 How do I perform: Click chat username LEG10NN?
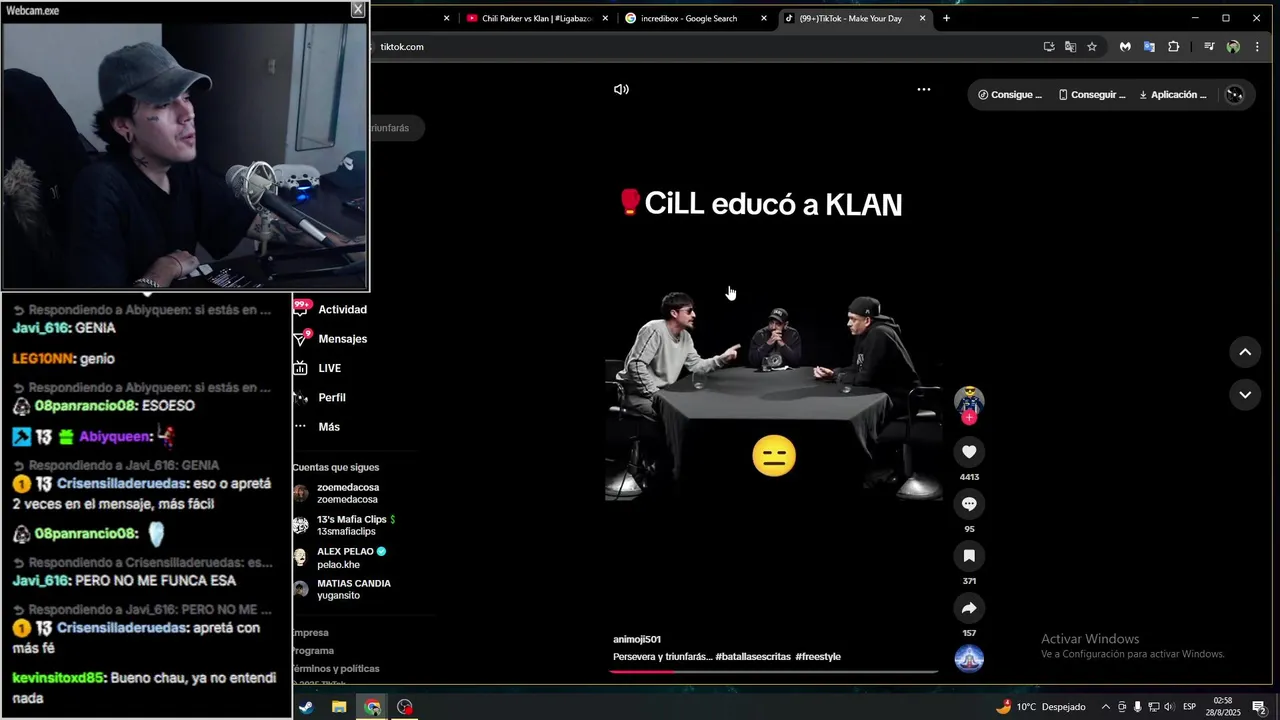tap(42, 359)
